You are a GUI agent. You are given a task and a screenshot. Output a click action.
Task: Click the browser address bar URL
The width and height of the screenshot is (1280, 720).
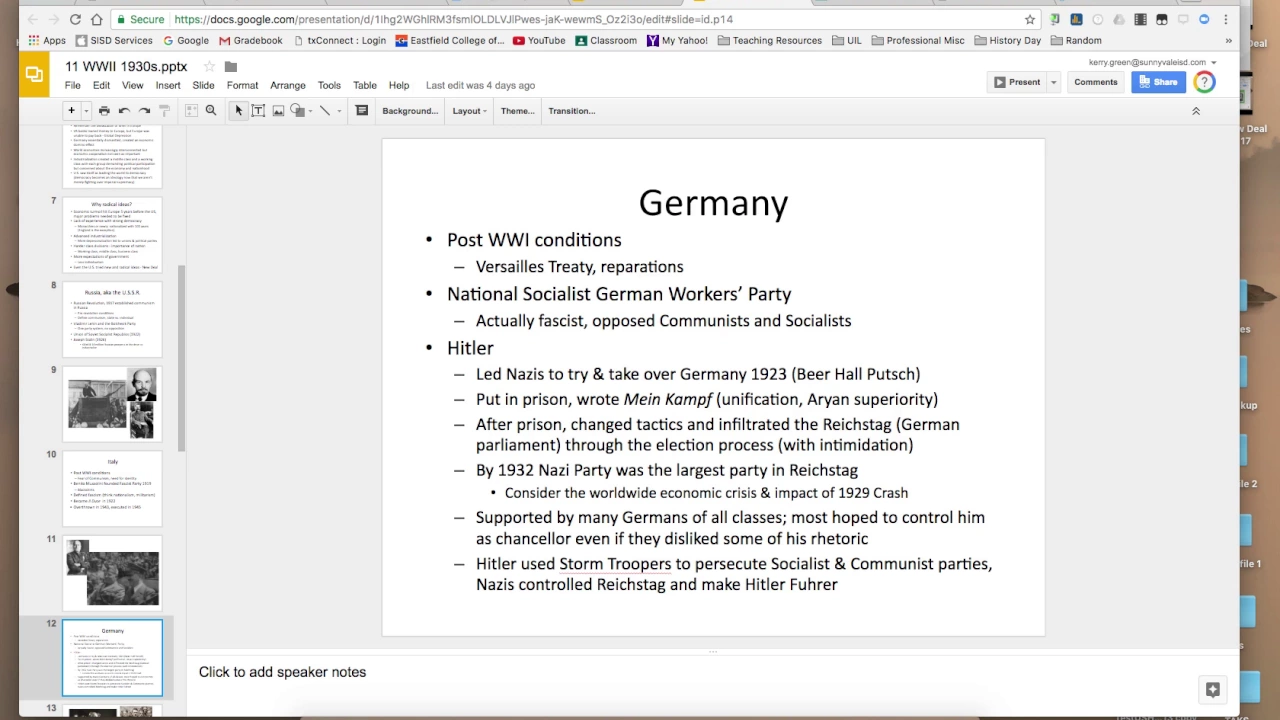(453, 19)
